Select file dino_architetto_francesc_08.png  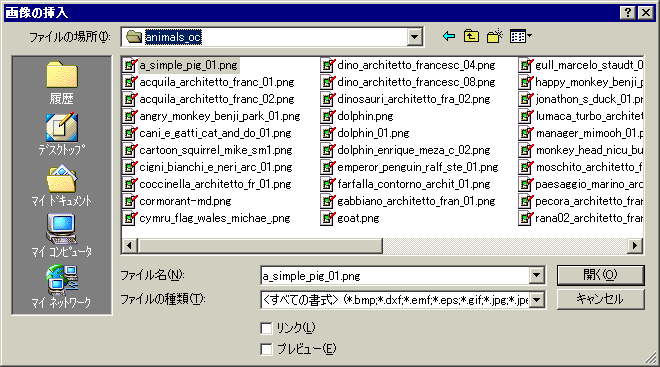tap(416, 82)
